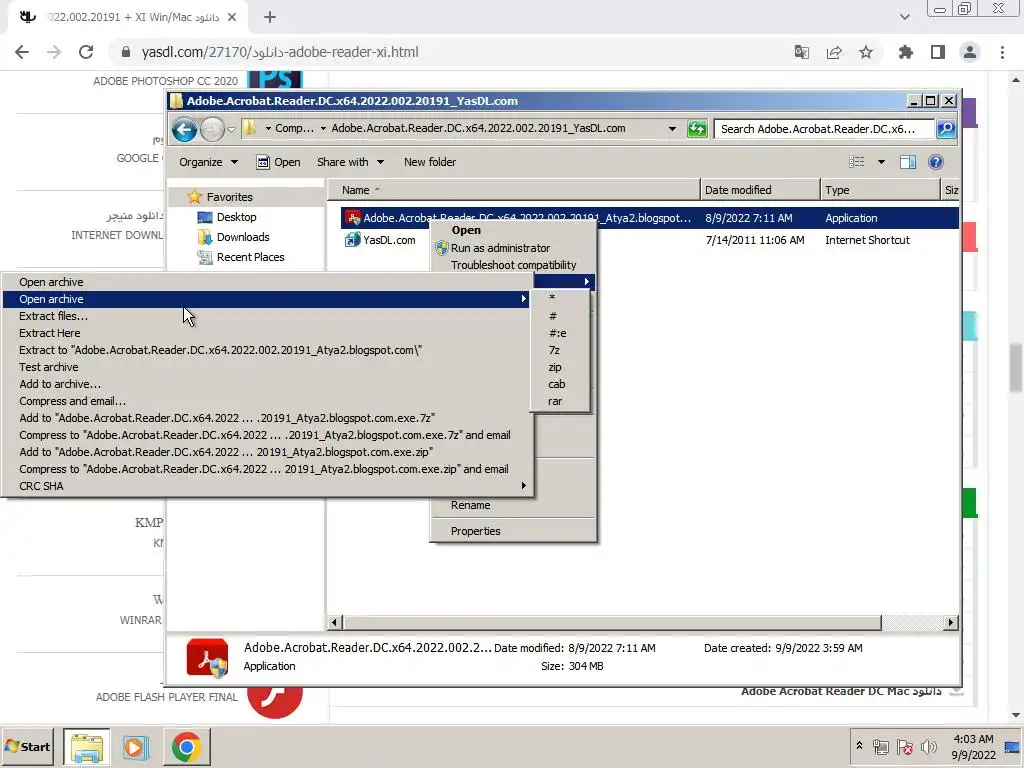Open the Share with dropdown

point(350,162)
